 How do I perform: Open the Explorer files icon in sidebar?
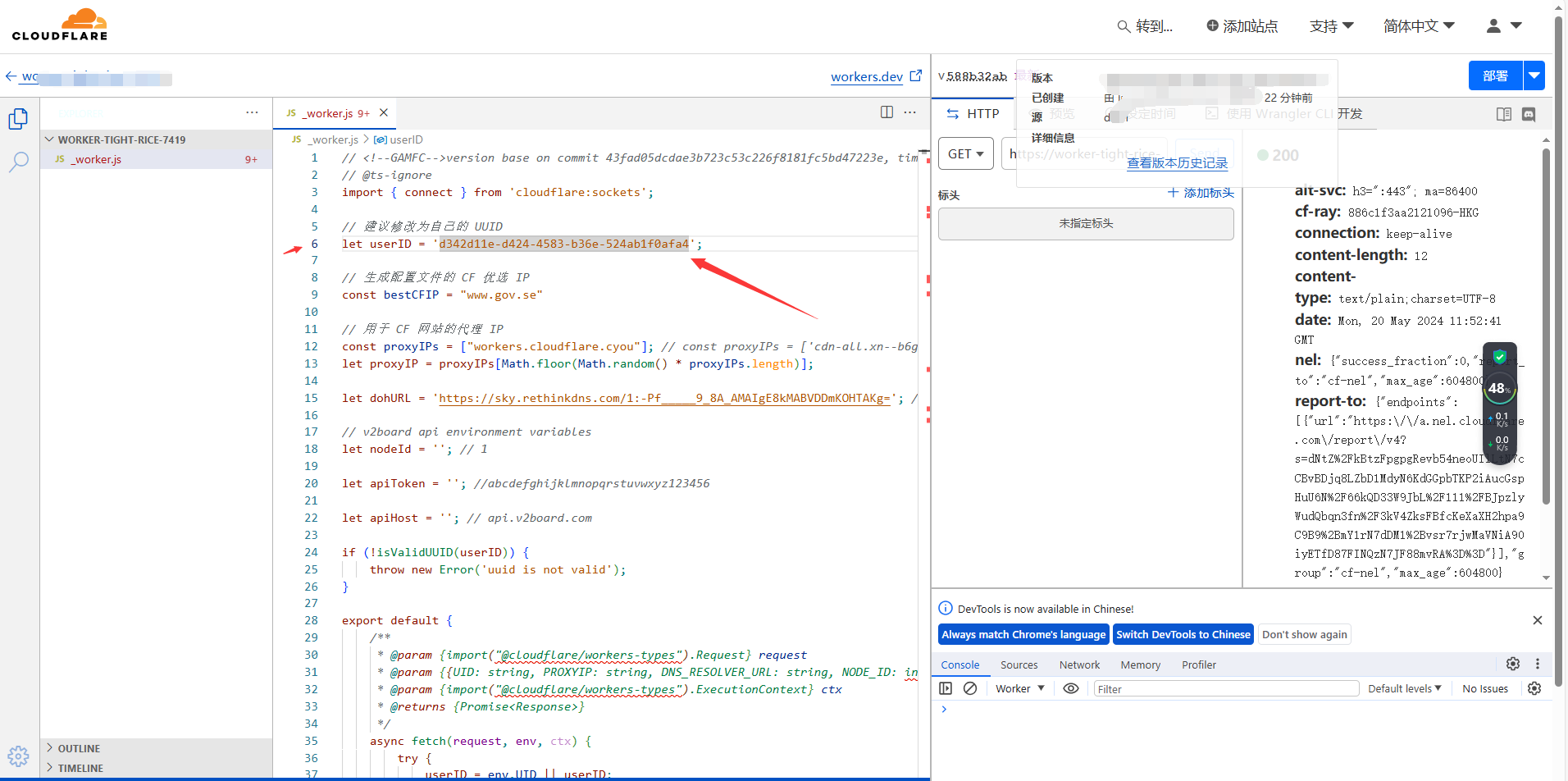click(x=18, y=119)
